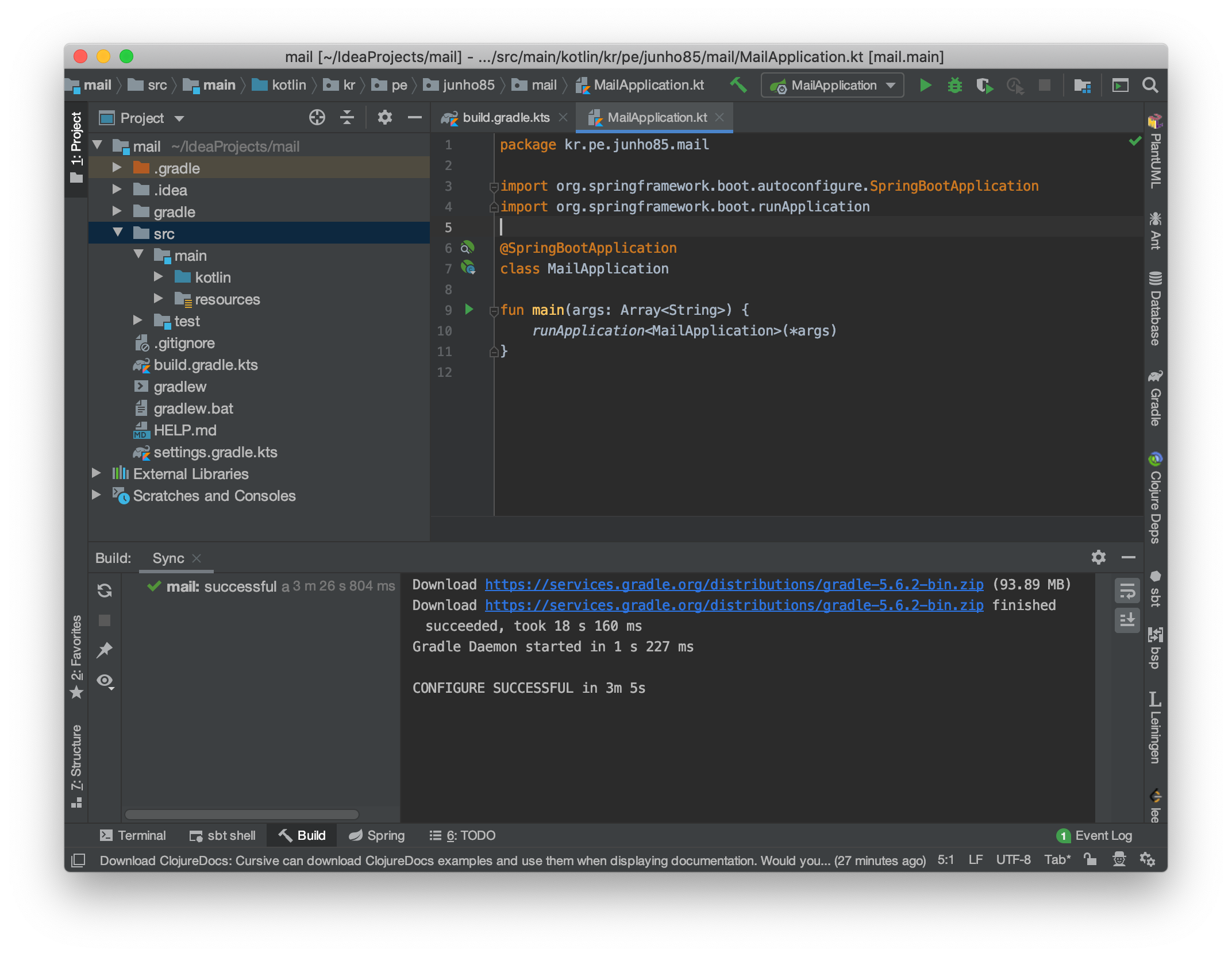The image size is (1232, 957).
Task: Click the run gutter arrow beside main function
Action: pos(469,310)
